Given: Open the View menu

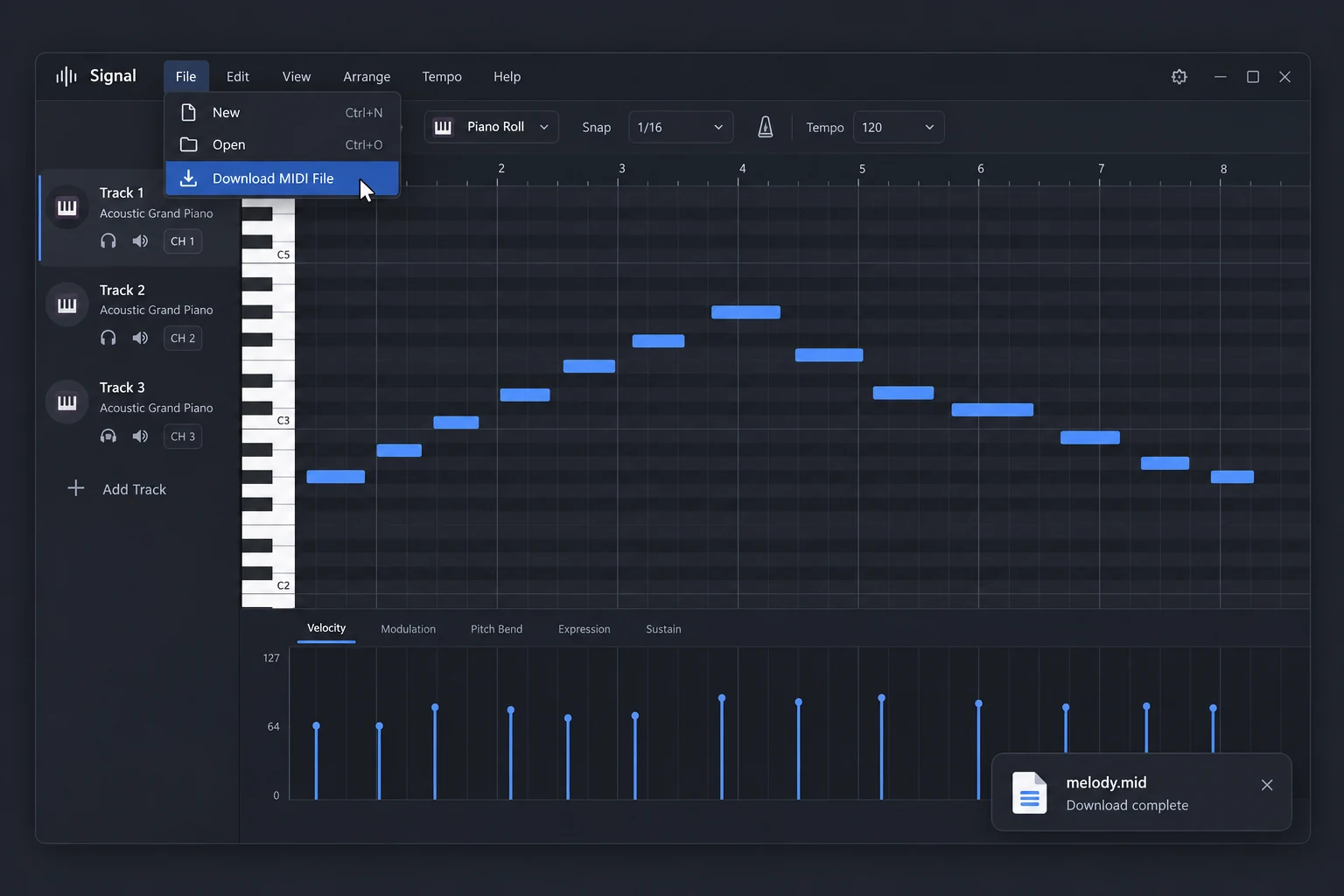Looking at the screenshot, I should (297, 76).
